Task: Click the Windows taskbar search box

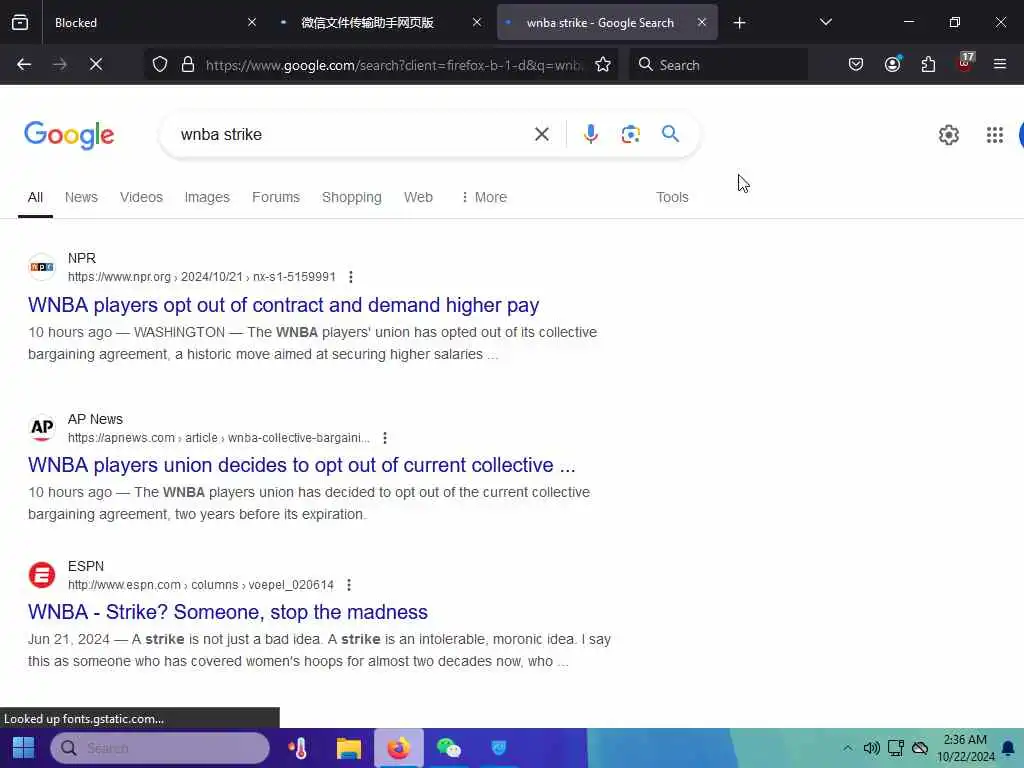Action: 160,748
